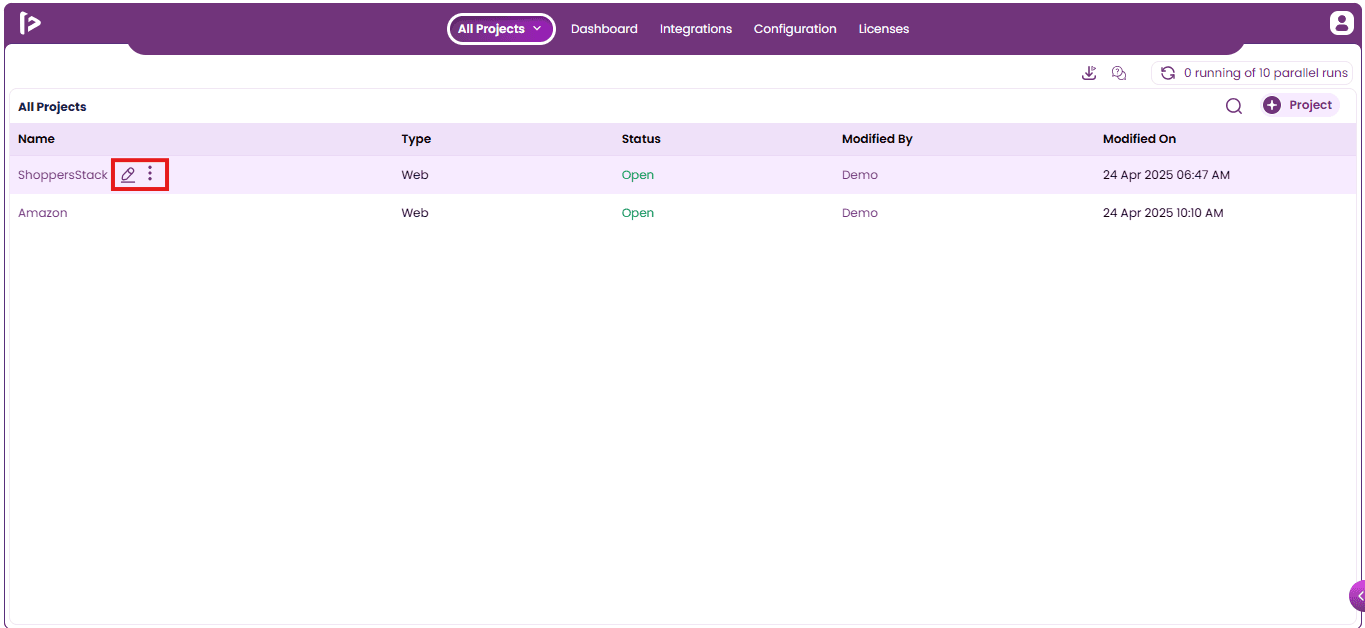Click the application logo at top left
Screen dimensions: 1365x628
click(30, 23)
